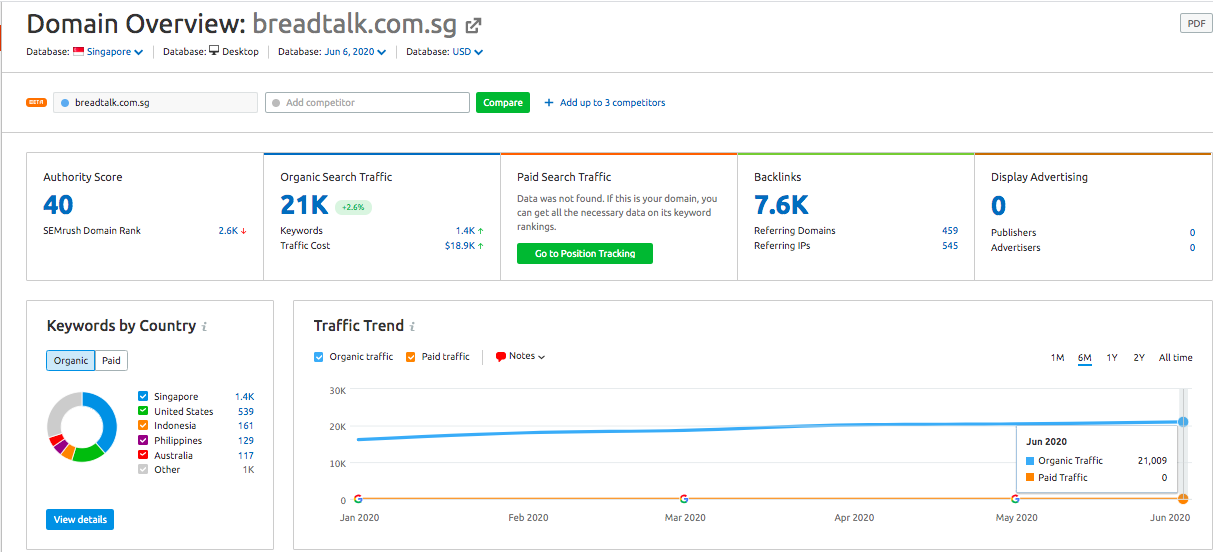Open the Singapore database dropdown
Screen dimensions: 1213x552
(115, 52)
